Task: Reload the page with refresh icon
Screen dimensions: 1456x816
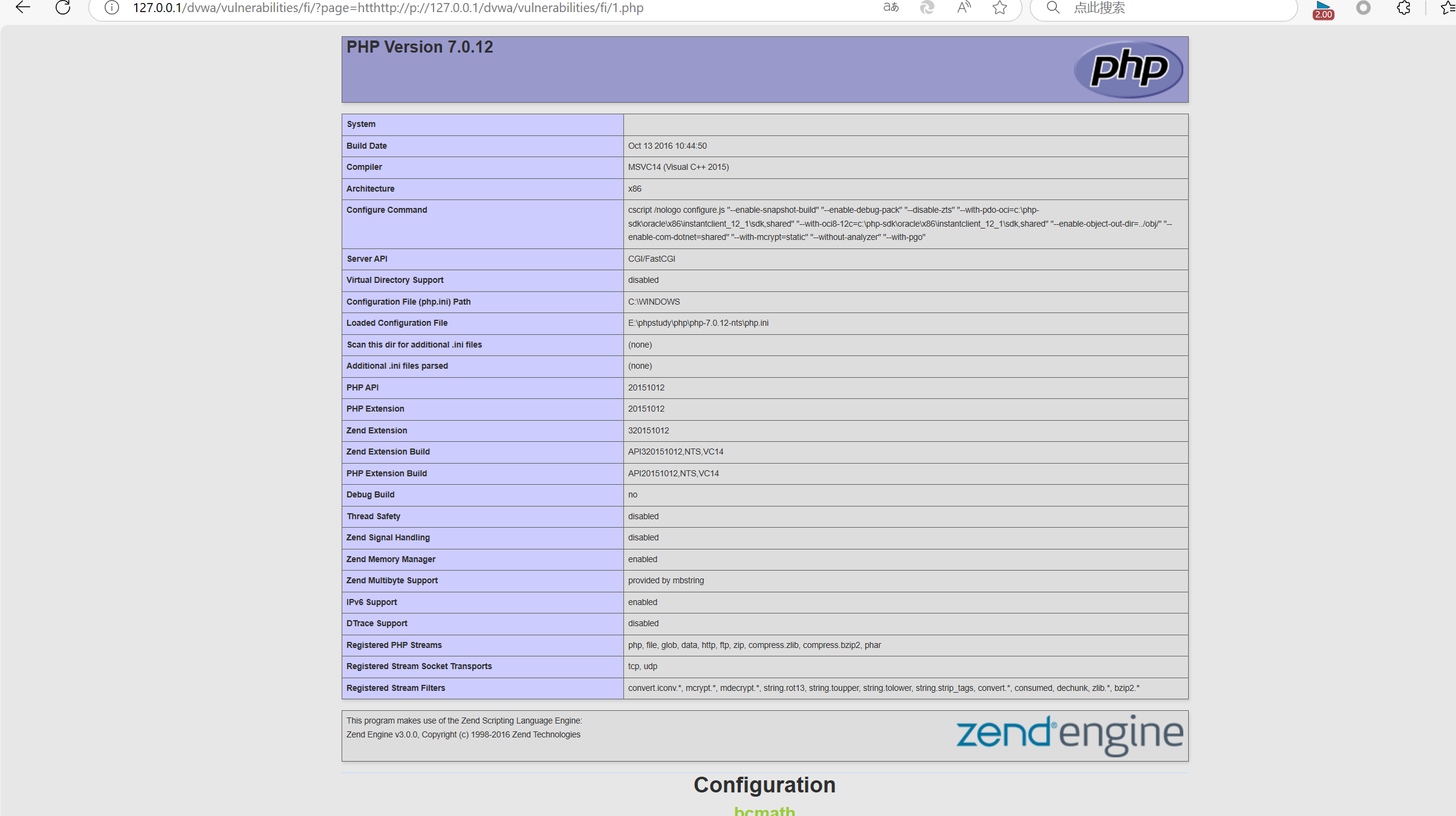Action: 63,8
